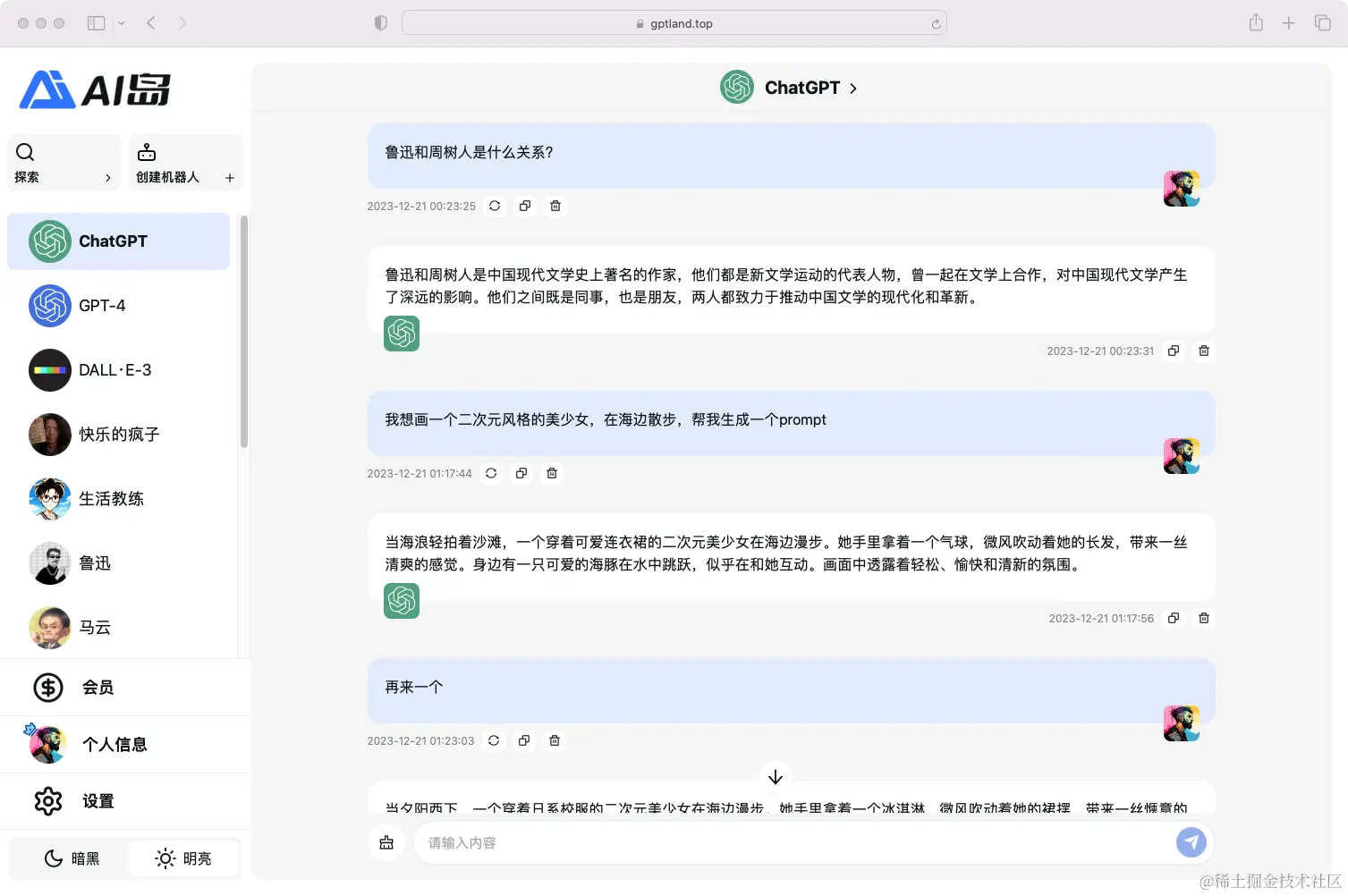Click the message text 再来一个
1348x896 pixels.
pyautogui.click(x=414, y=688)
